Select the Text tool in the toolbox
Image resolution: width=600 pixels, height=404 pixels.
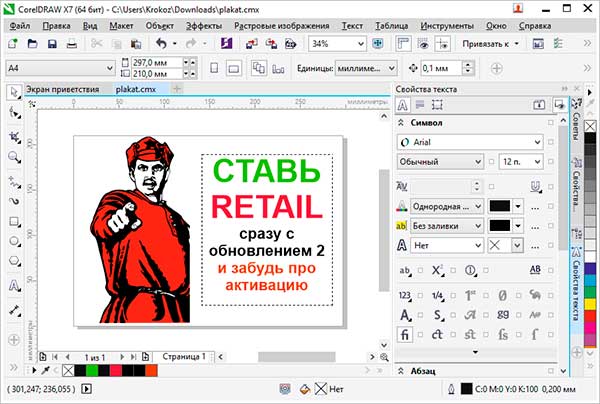click(15, 286)
